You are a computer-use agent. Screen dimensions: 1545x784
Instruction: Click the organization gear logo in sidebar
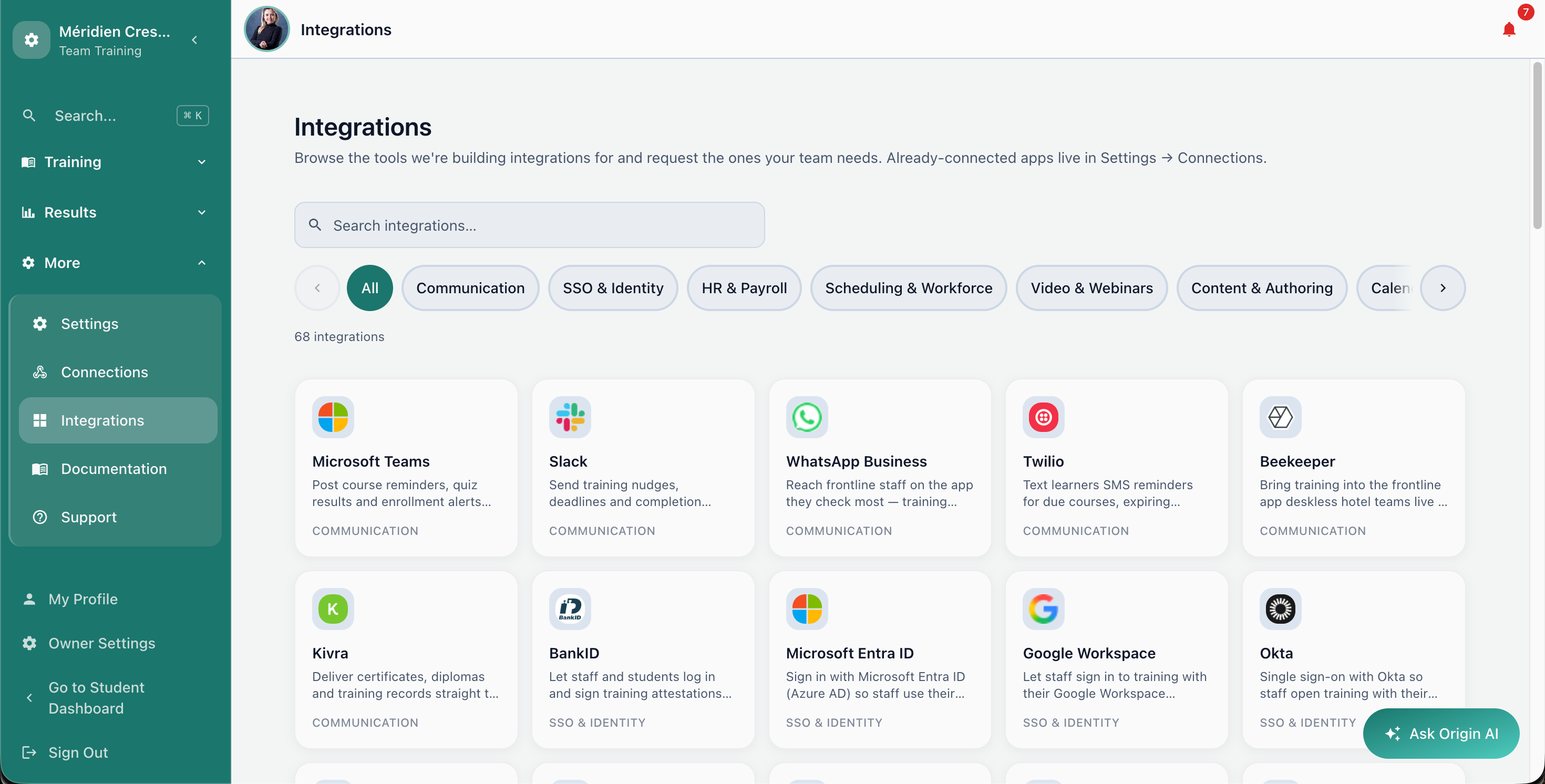(x=31, y=39)
